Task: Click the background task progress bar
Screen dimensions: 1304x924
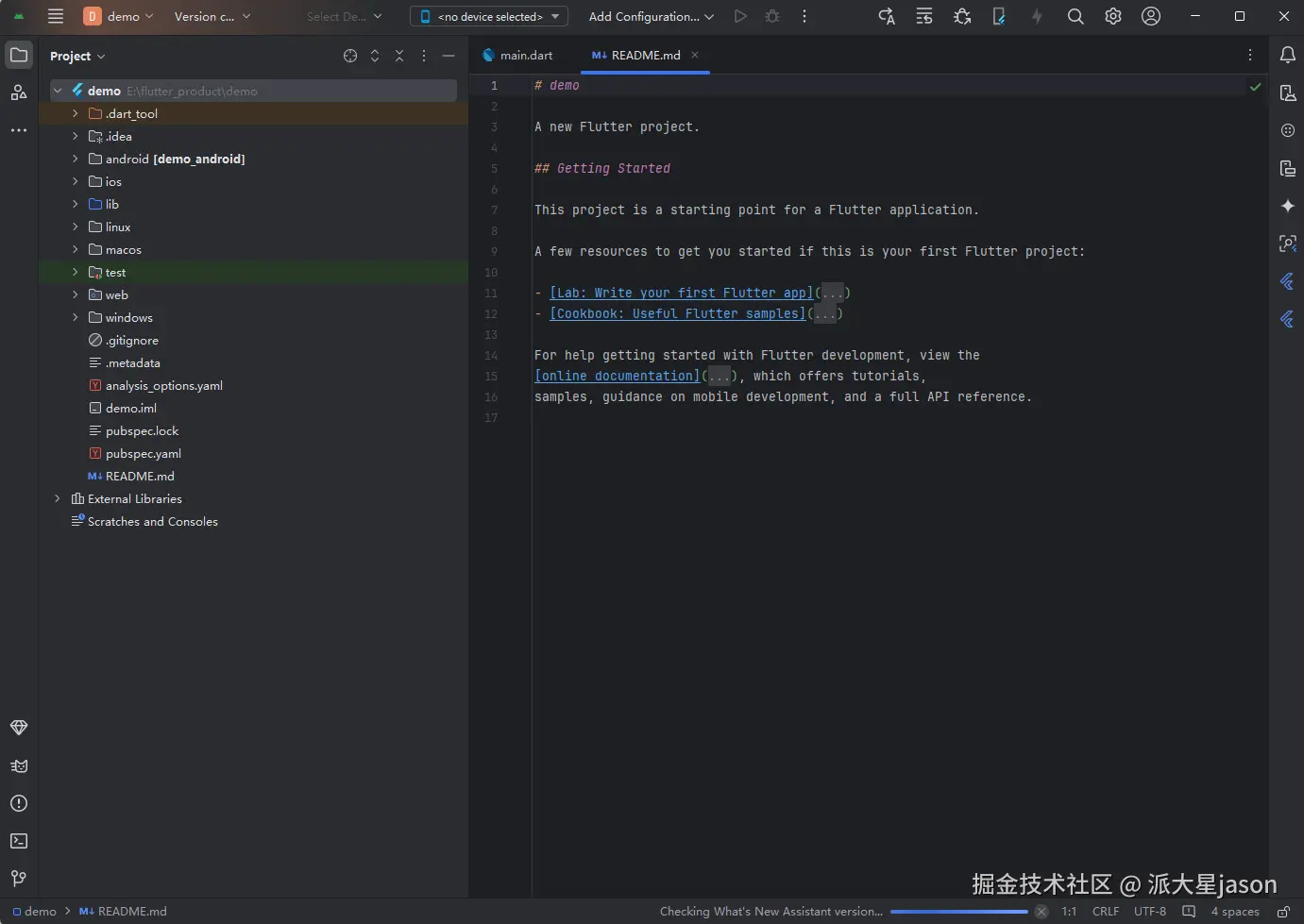Action: pyautogui.click(x=957, y=912)
